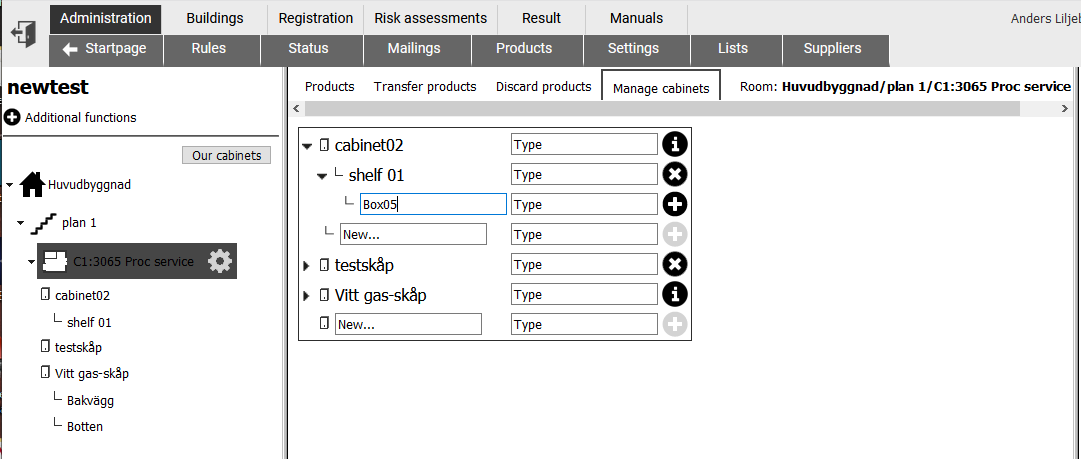
Task: Open room settings gear for C1:3065
Action: coord(221,261)
